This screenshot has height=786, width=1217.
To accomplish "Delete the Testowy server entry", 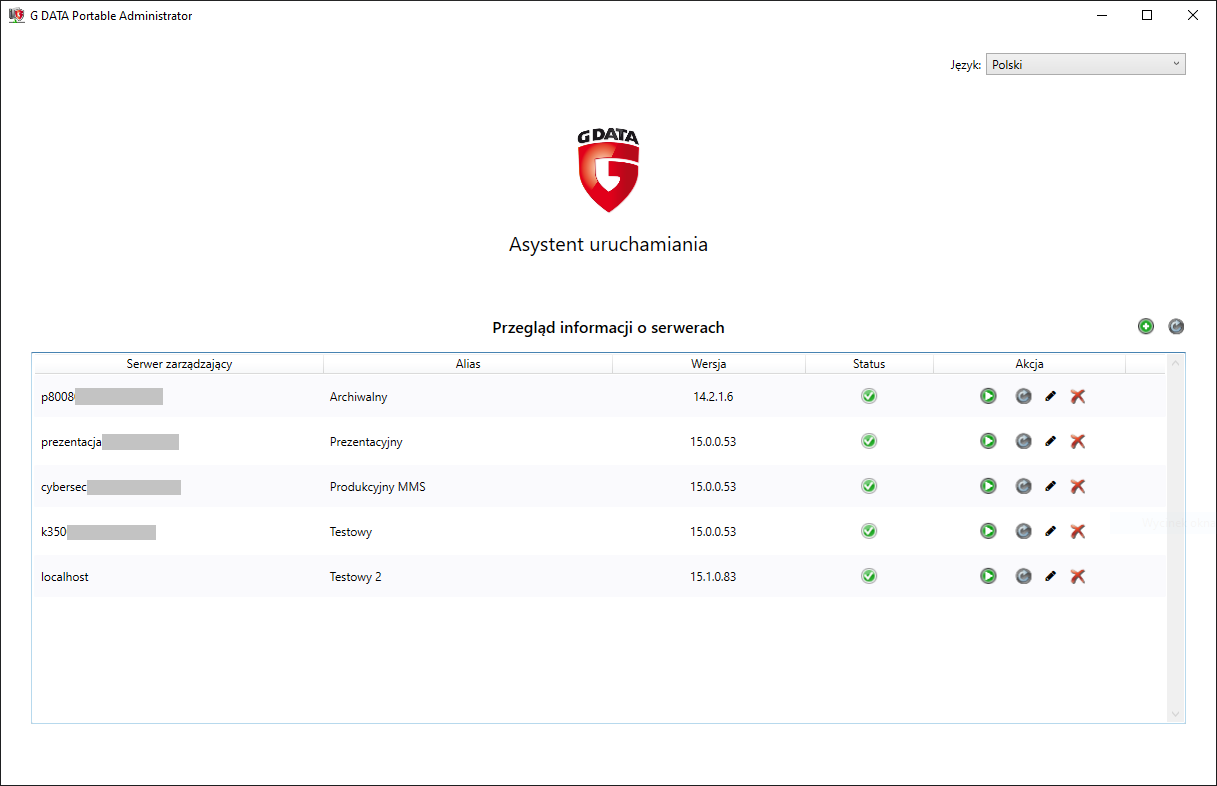I will click(x=1077, y=531).
